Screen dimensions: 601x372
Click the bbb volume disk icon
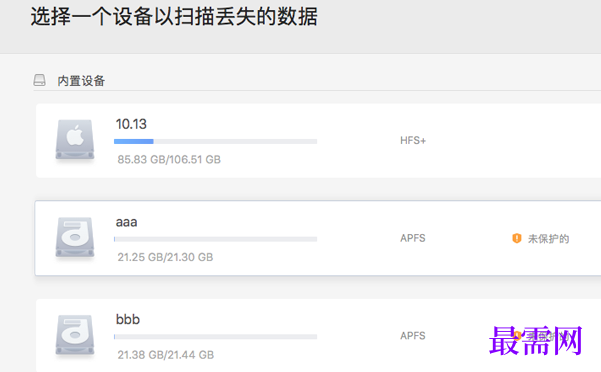[x=75, y=335]
